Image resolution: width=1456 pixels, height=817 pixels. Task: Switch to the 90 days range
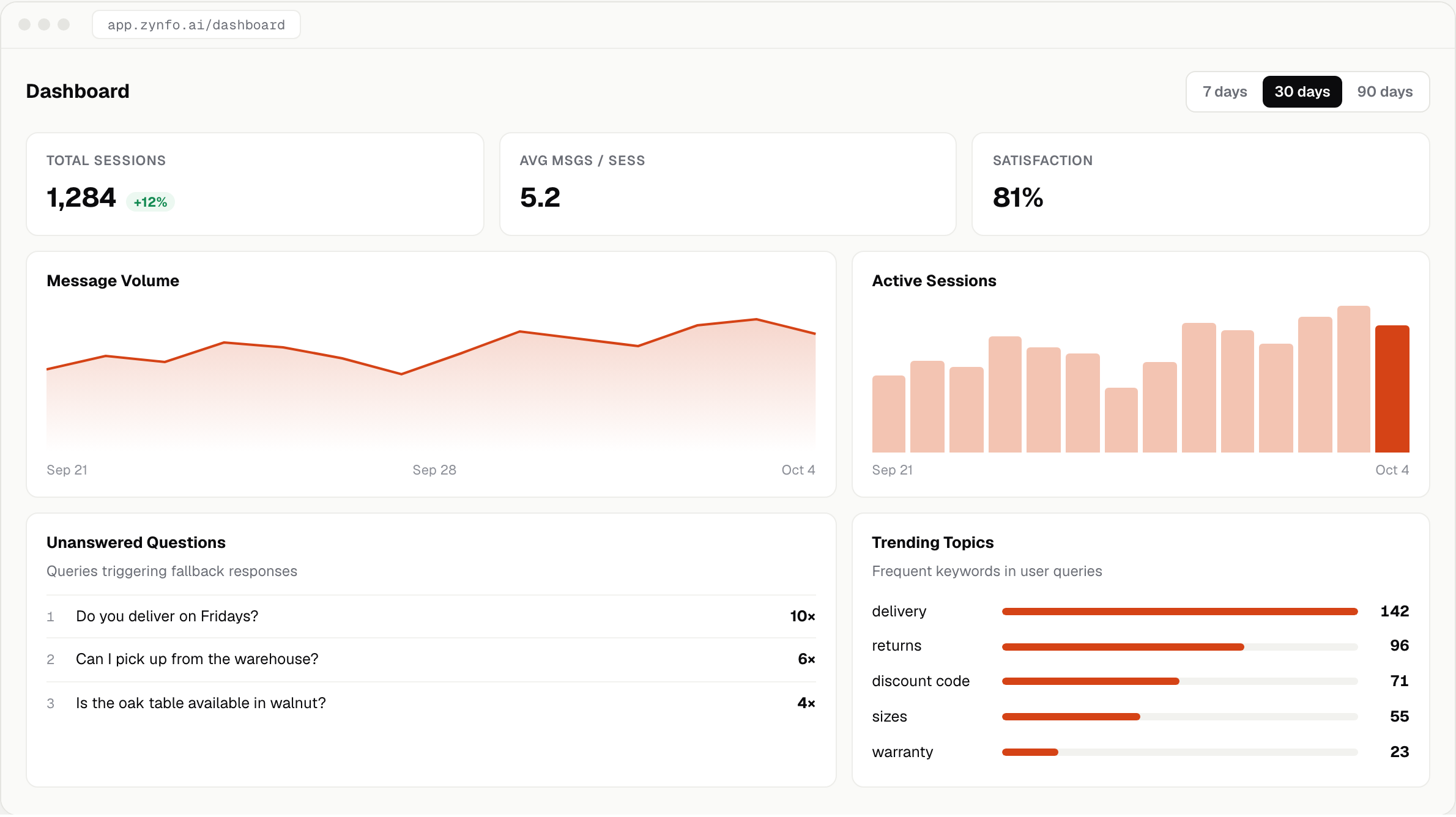click(x=1384, y=92)
